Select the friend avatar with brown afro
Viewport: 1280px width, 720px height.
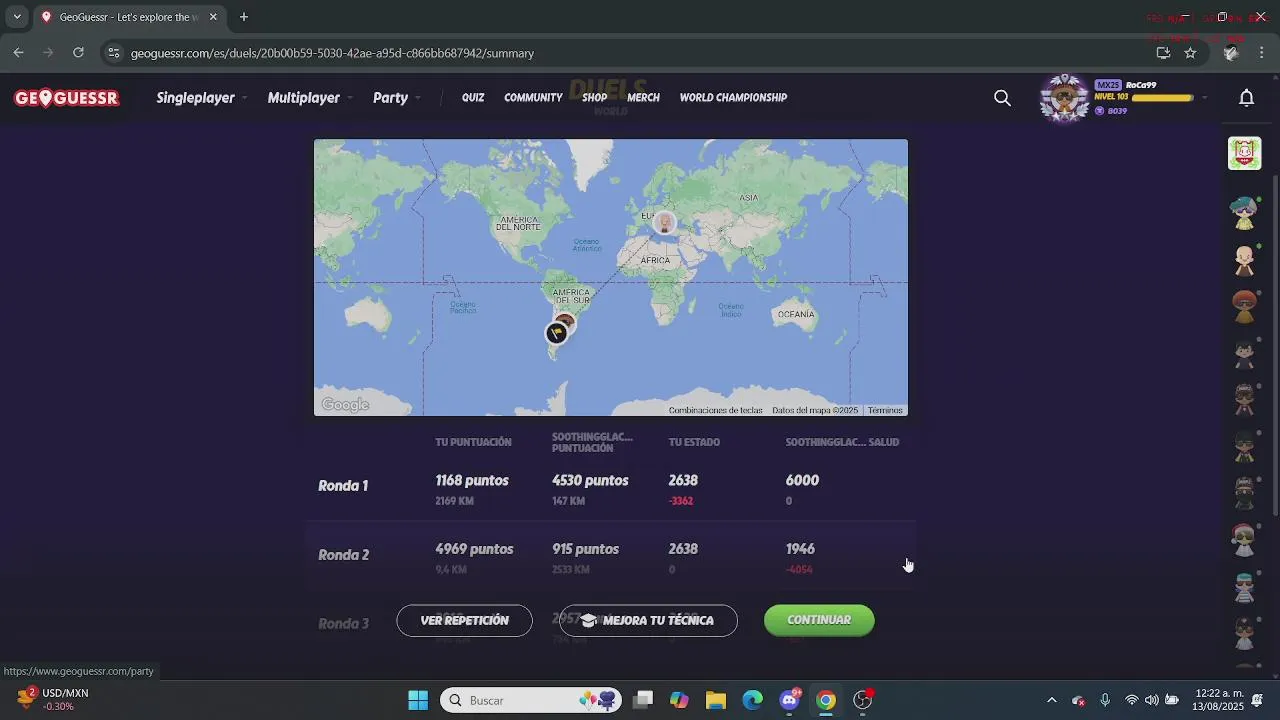pyautogui.click(x=1244, y=307)
